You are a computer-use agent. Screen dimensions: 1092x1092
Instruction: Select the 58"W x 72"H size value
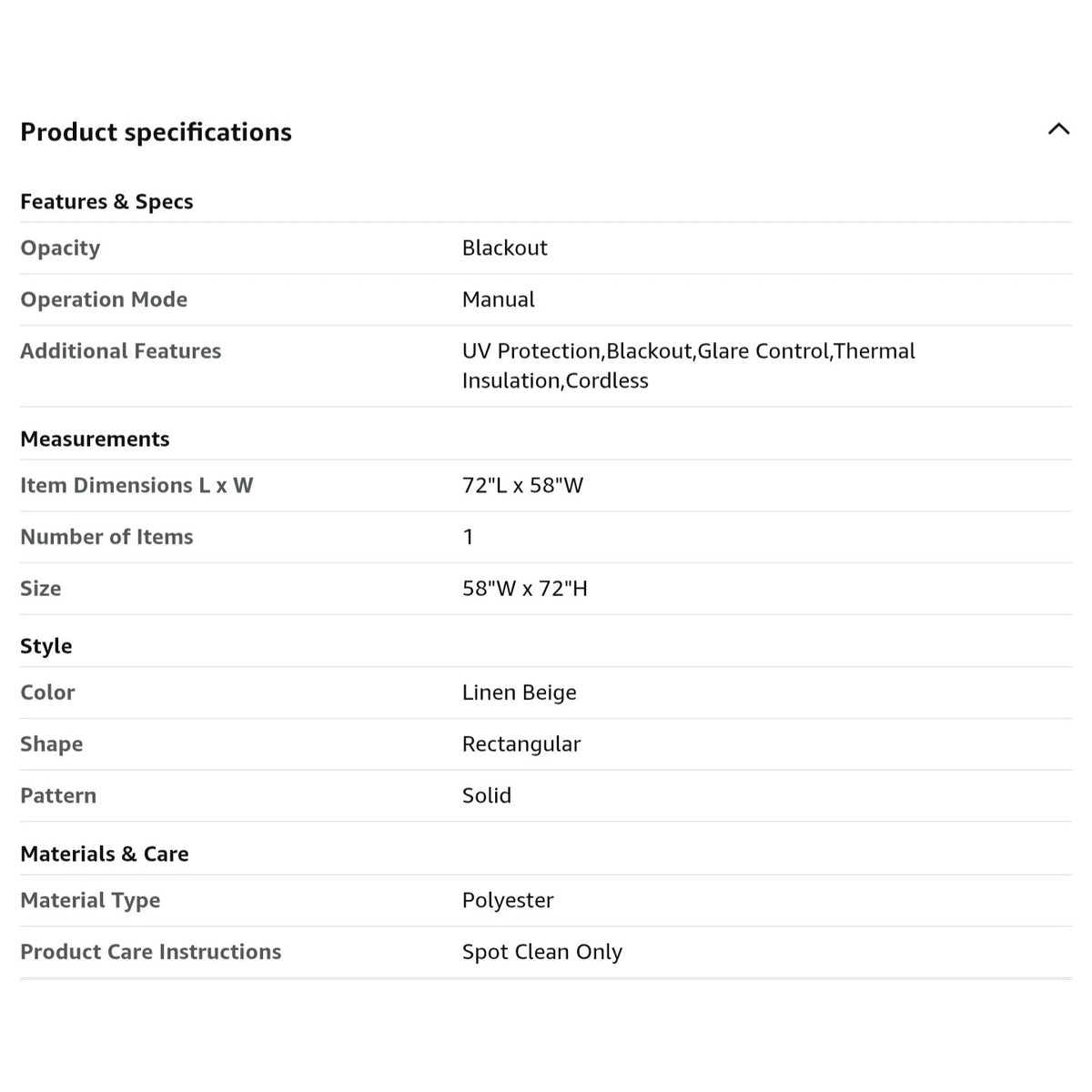[524, 589]
